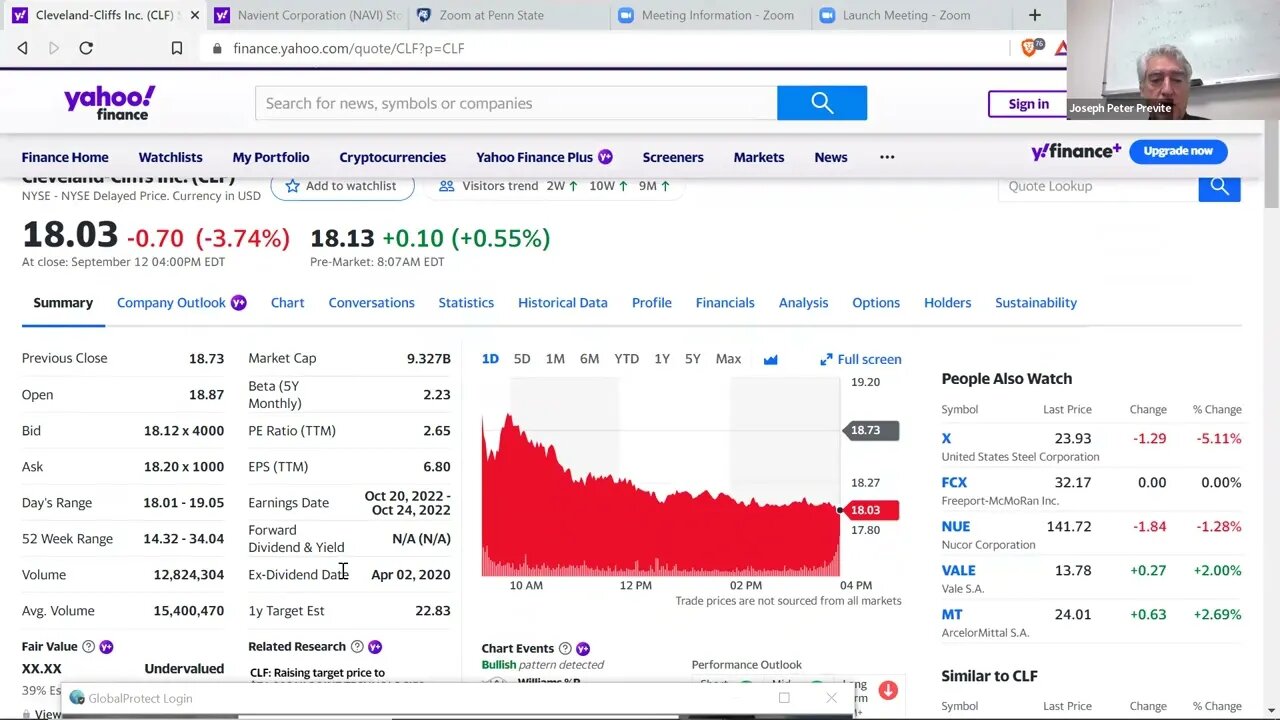Click the Brave shields lion icon
Viewport: 1280px width, 720px height.
(x=1029, y=47)
